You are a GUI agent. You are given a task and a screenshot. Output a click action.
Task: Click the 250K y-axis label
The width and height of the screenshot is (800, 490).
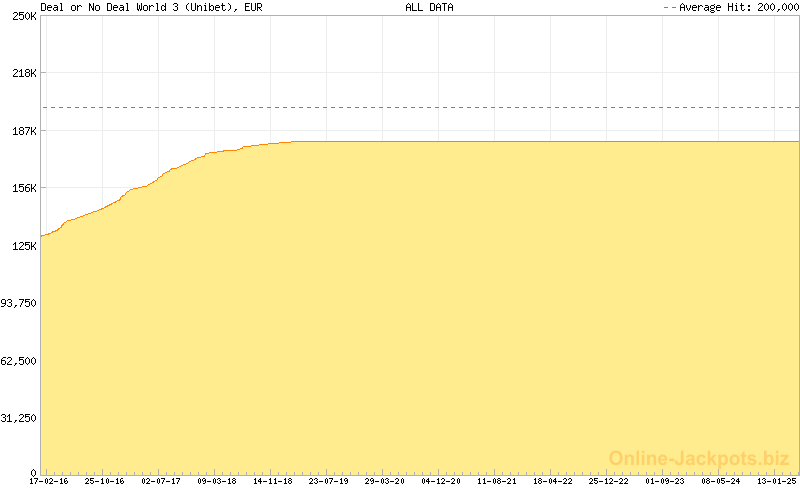point(24,16)
